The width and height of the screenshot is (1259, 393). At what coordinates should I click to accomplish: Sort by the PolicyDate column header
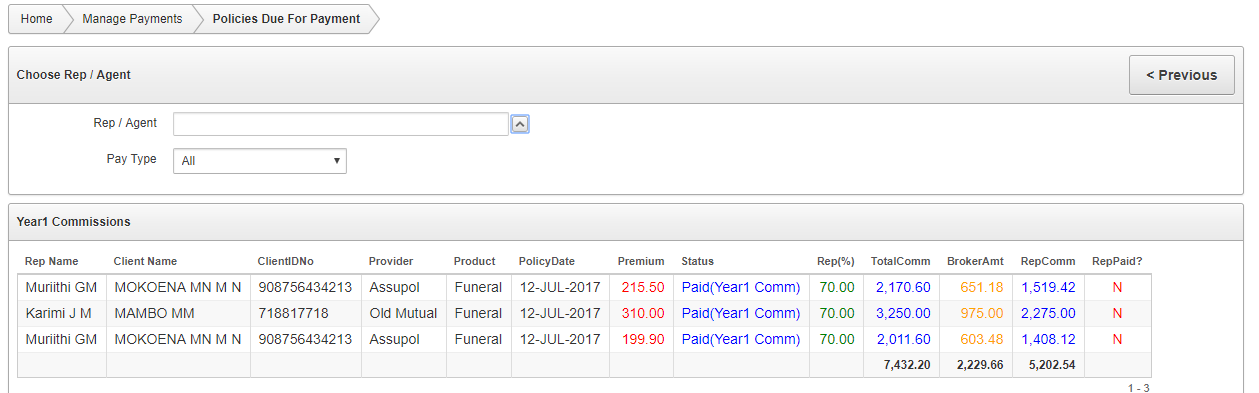pos(547,261)
